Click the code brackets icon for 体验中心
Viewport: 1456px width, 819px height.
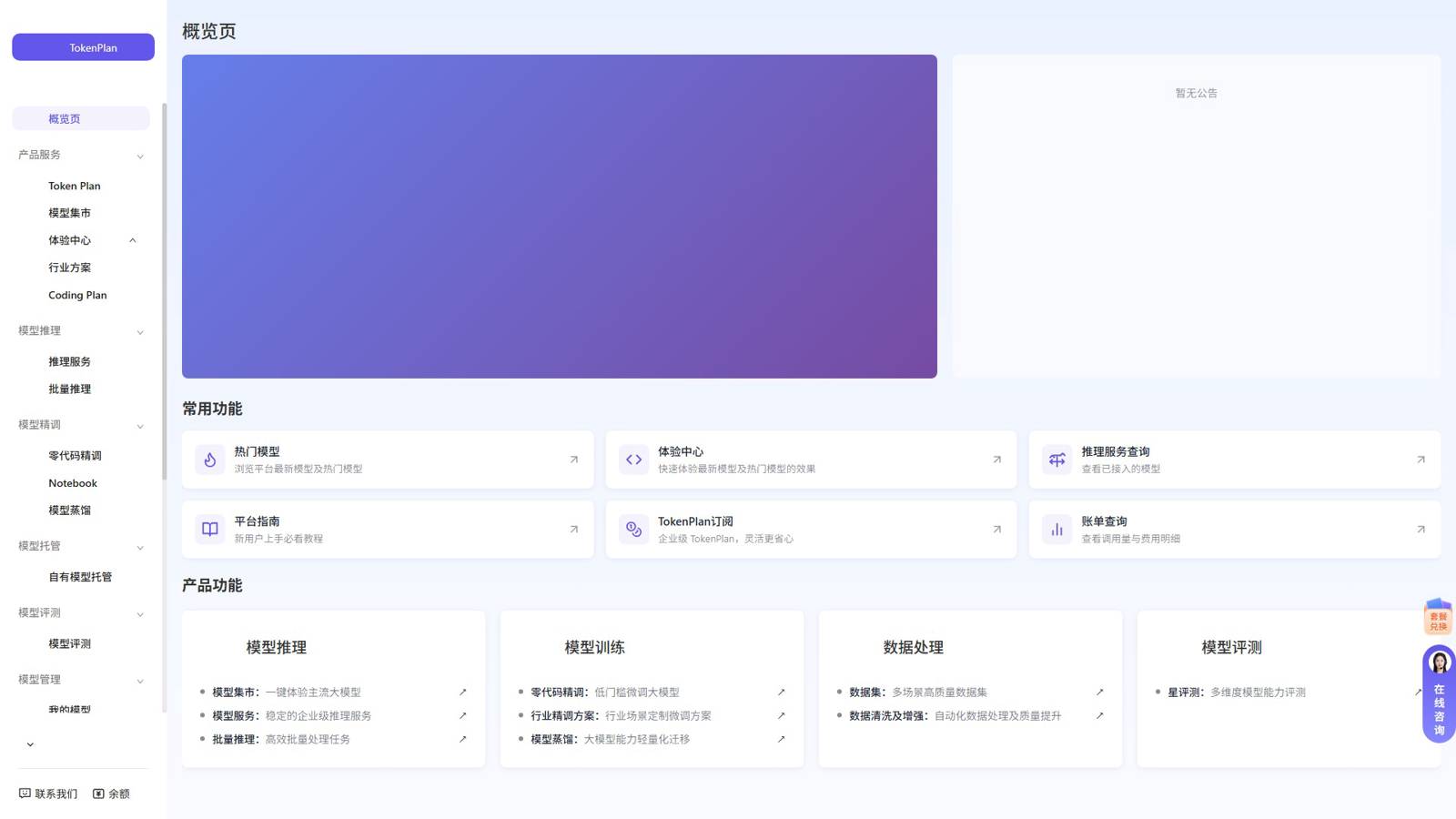coord(634,460)
